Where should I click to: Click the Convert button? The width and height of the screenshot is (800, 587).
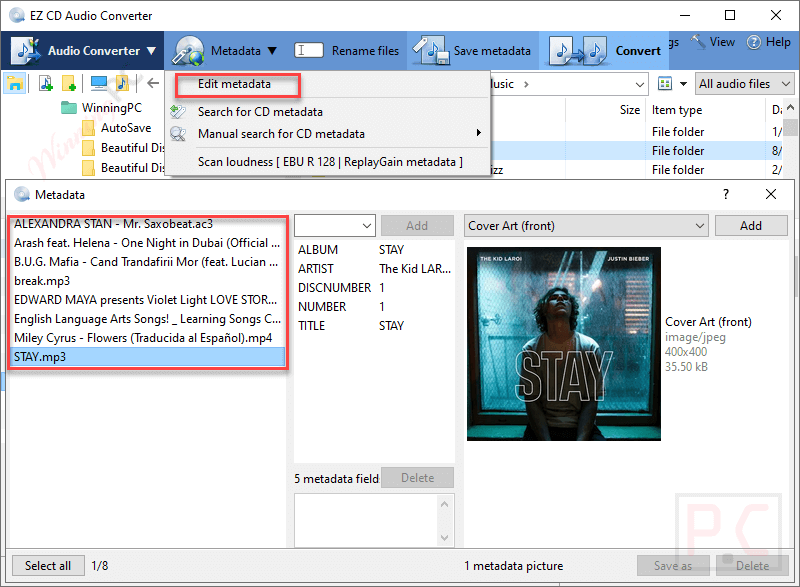tap(638, 50)
